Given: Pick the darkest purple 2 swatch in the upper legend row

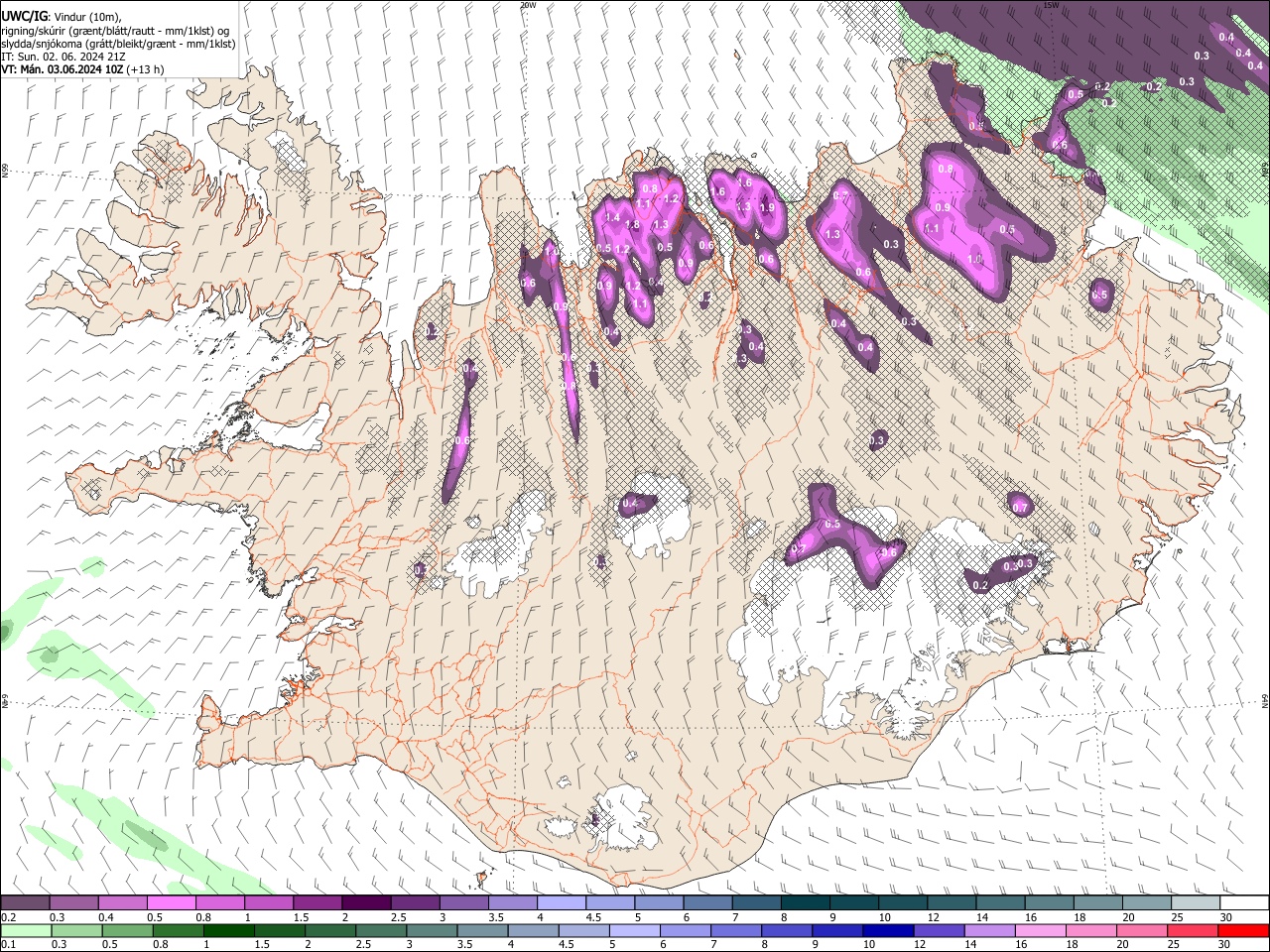Looking at the screenshot, I should click(x=366, y=902).
